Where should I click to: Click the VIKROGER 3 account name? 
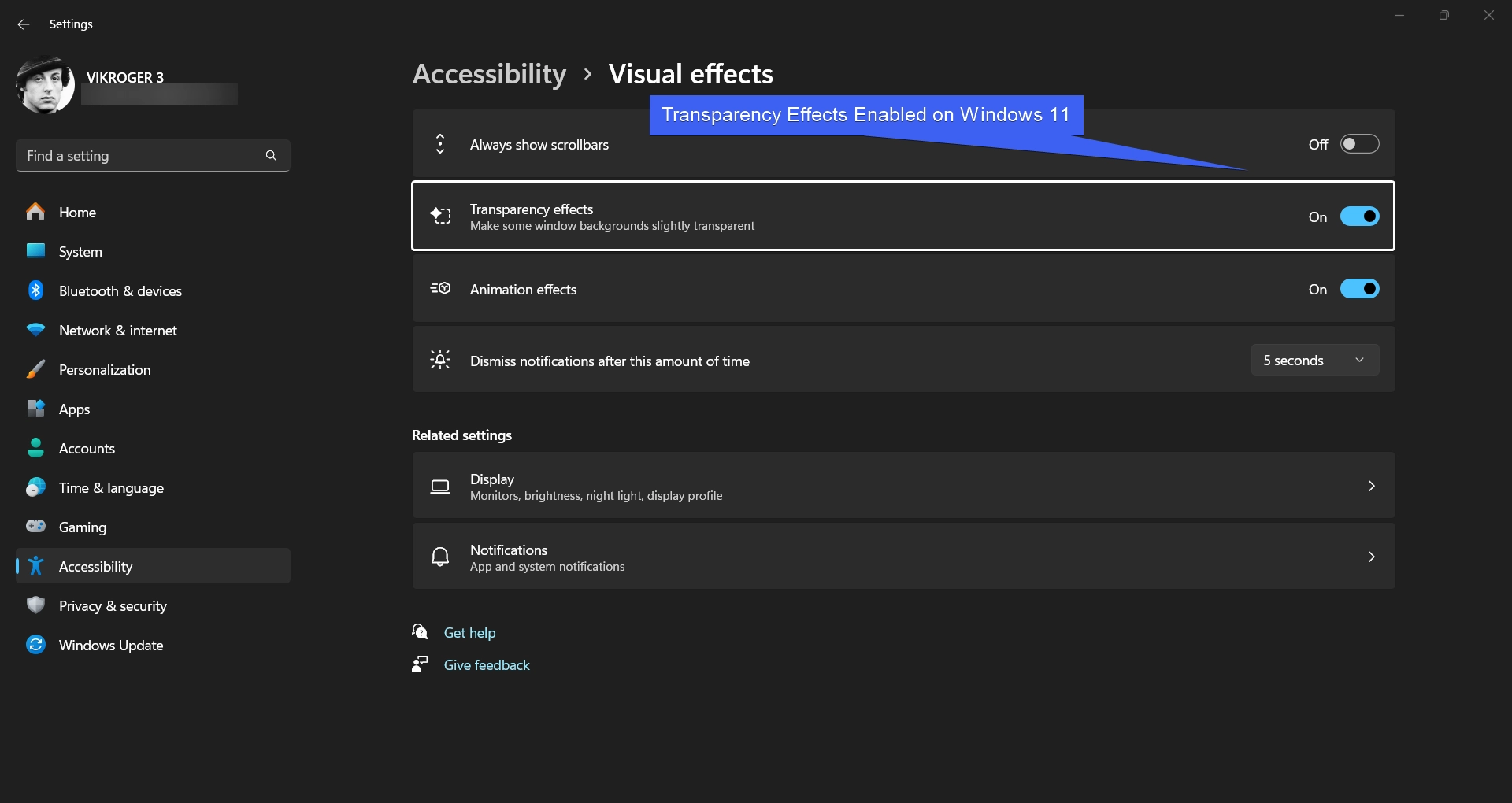[125, 77]
